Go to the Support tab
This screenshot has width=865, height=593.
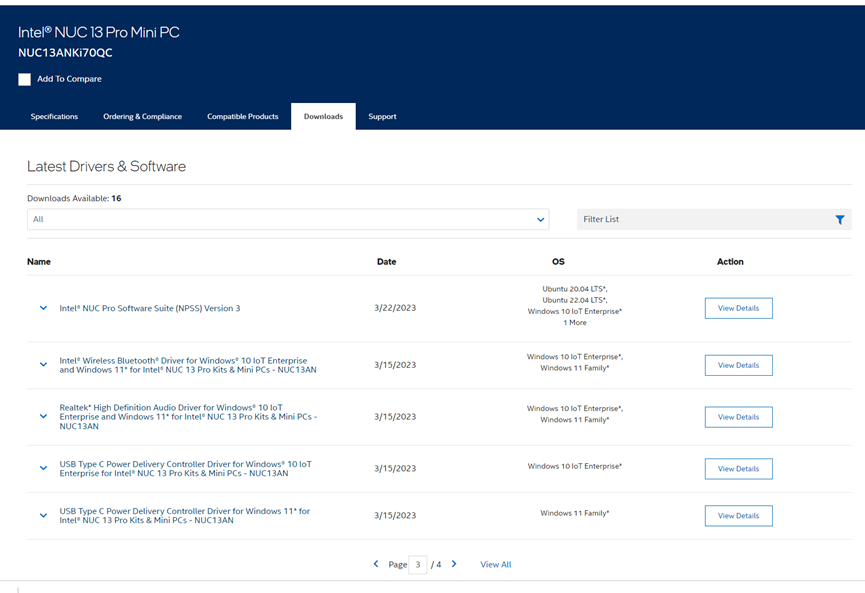(x=382, y=116)
